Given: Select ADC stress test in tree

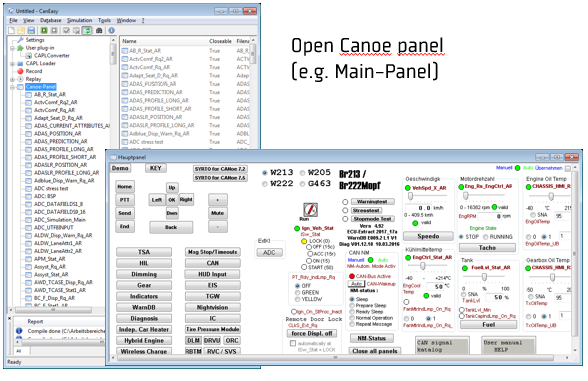Looking at the screenshot, I should 51,189.
